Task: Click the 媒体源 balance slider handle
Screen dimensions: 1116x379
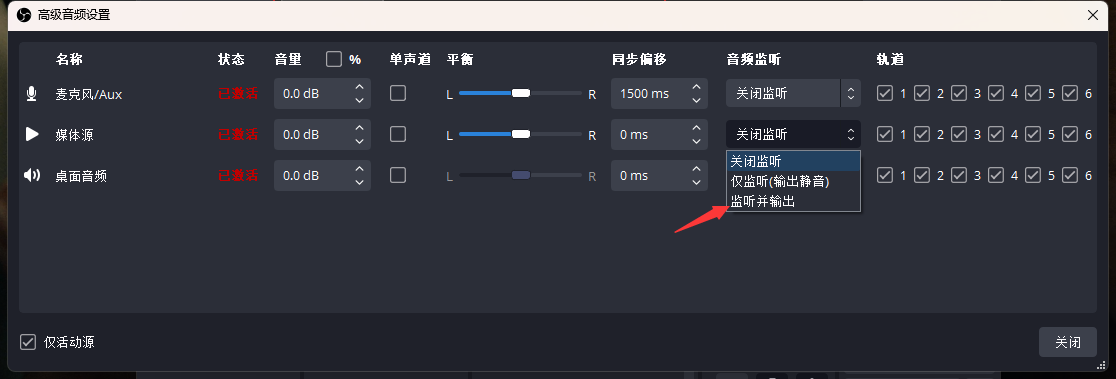Action: click(x=521, y=134)
